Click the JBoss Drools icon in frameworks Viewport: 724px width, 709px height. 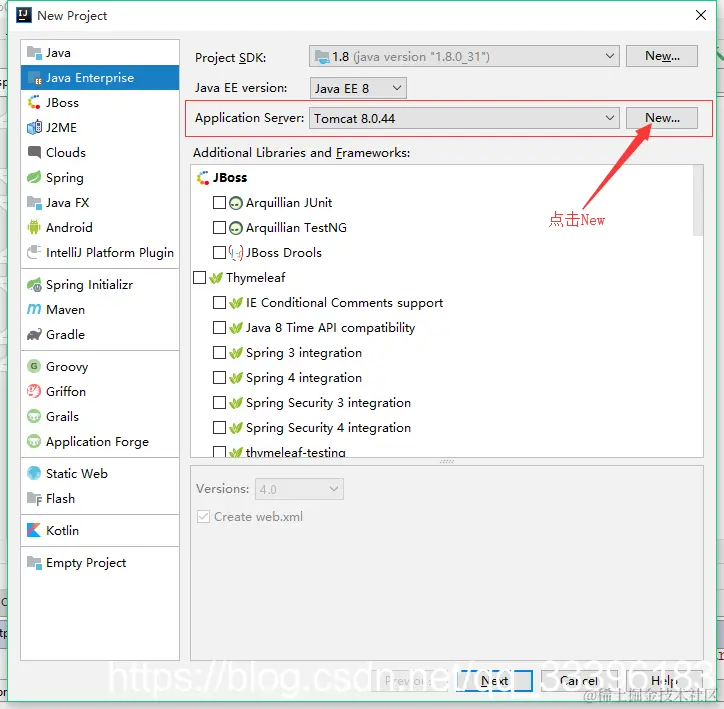(x=236, y=253)
